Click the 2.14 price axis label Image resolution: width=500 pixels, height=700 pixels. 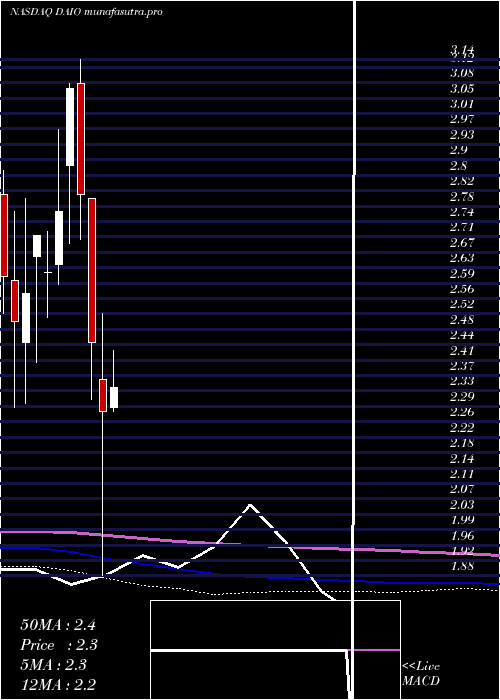pos(462,458)
